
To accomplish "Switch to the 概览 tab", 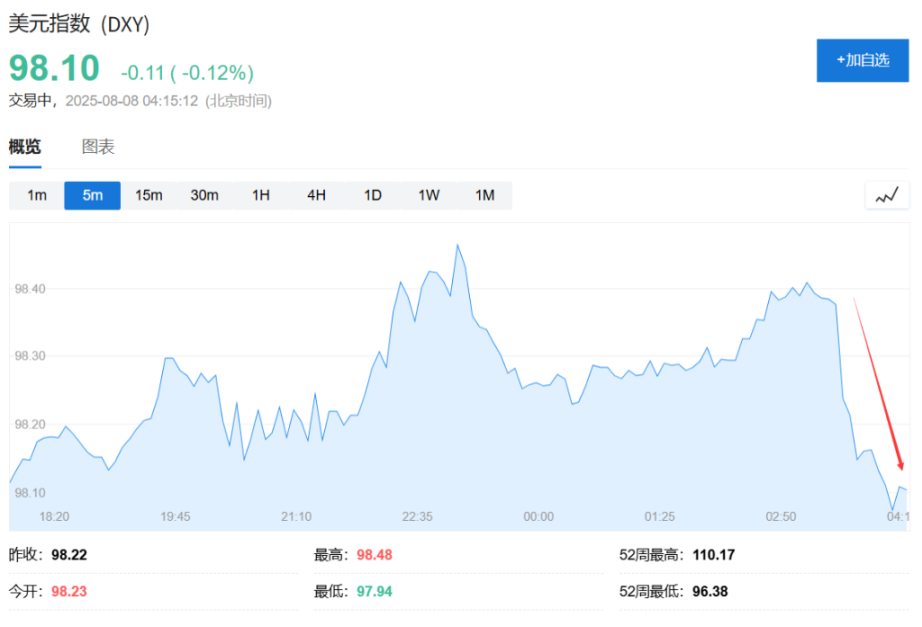I will (25, 147).
